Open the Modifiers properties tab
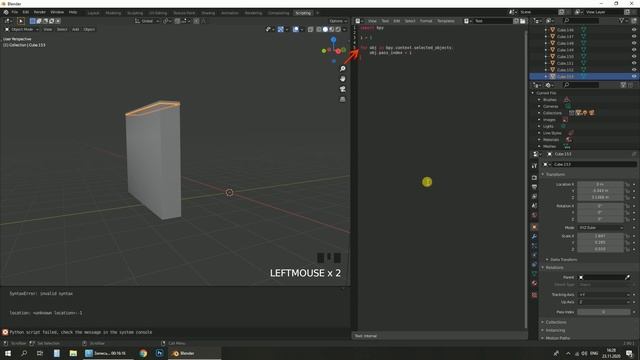Viewport: 640px width, 360px height. (534, 236)
